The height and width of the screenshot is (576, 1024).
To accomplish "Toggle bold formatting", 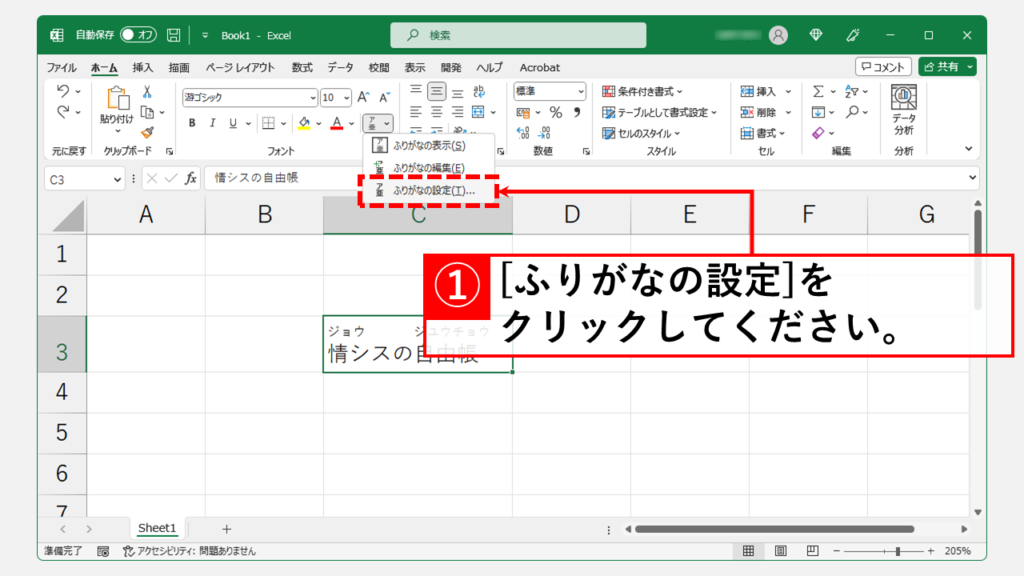I will click(192, 123).
